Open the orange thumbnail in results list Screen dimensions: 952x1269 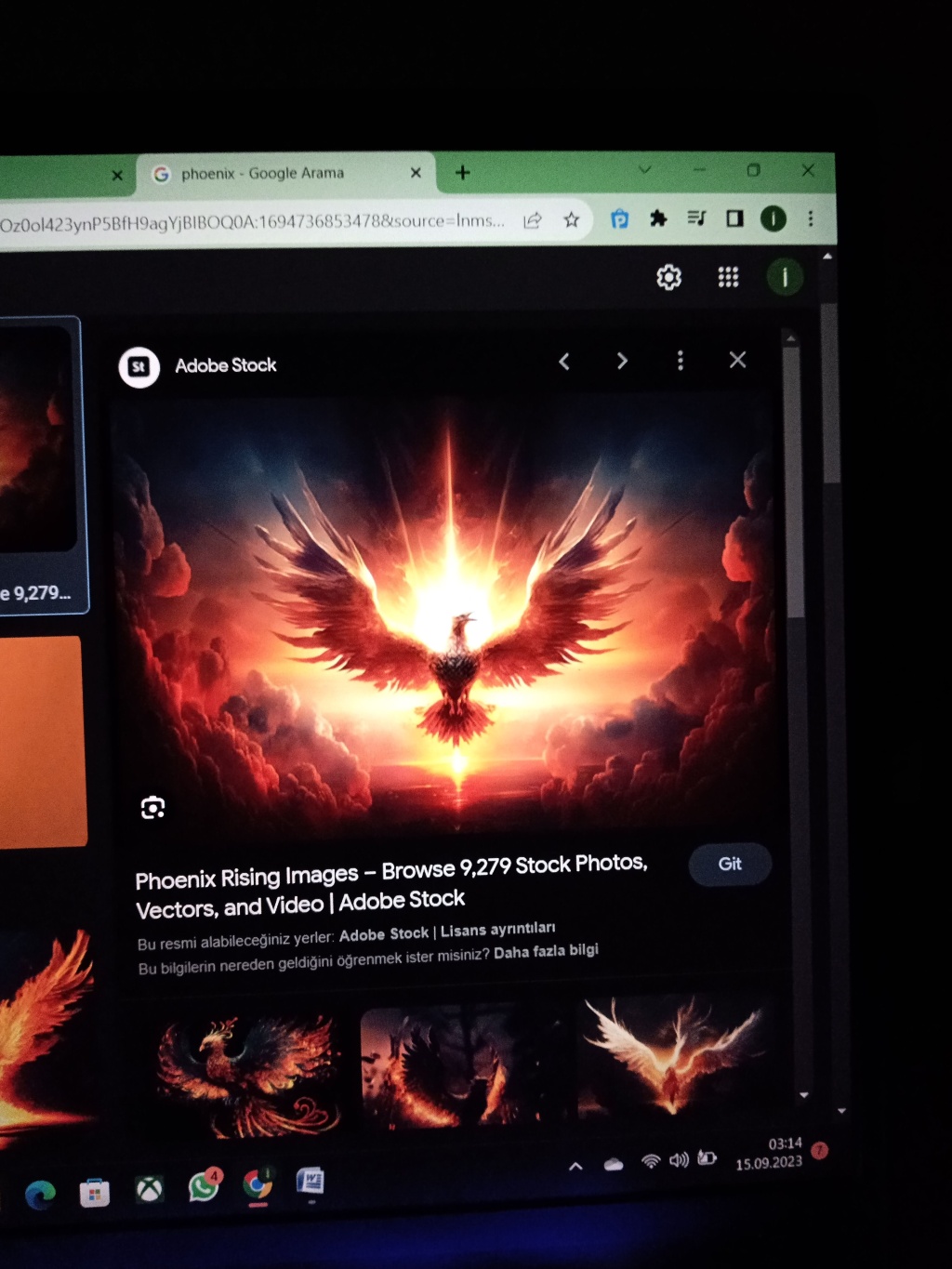(x=42, y=742)
